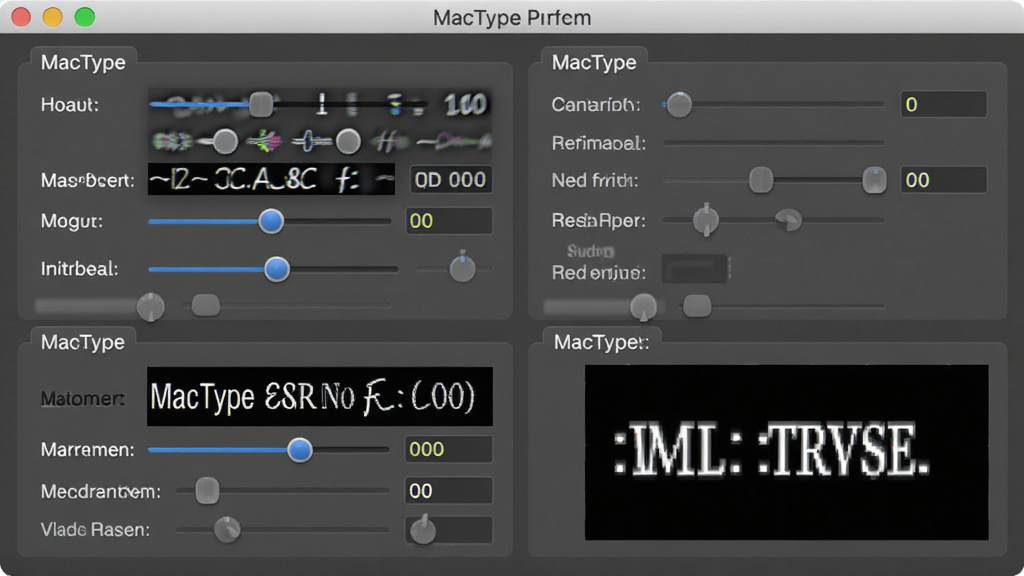This screenshot has width=1024, height=576.
Task: Click the Mecdrantem slider handle
Action: click(208, 490)
